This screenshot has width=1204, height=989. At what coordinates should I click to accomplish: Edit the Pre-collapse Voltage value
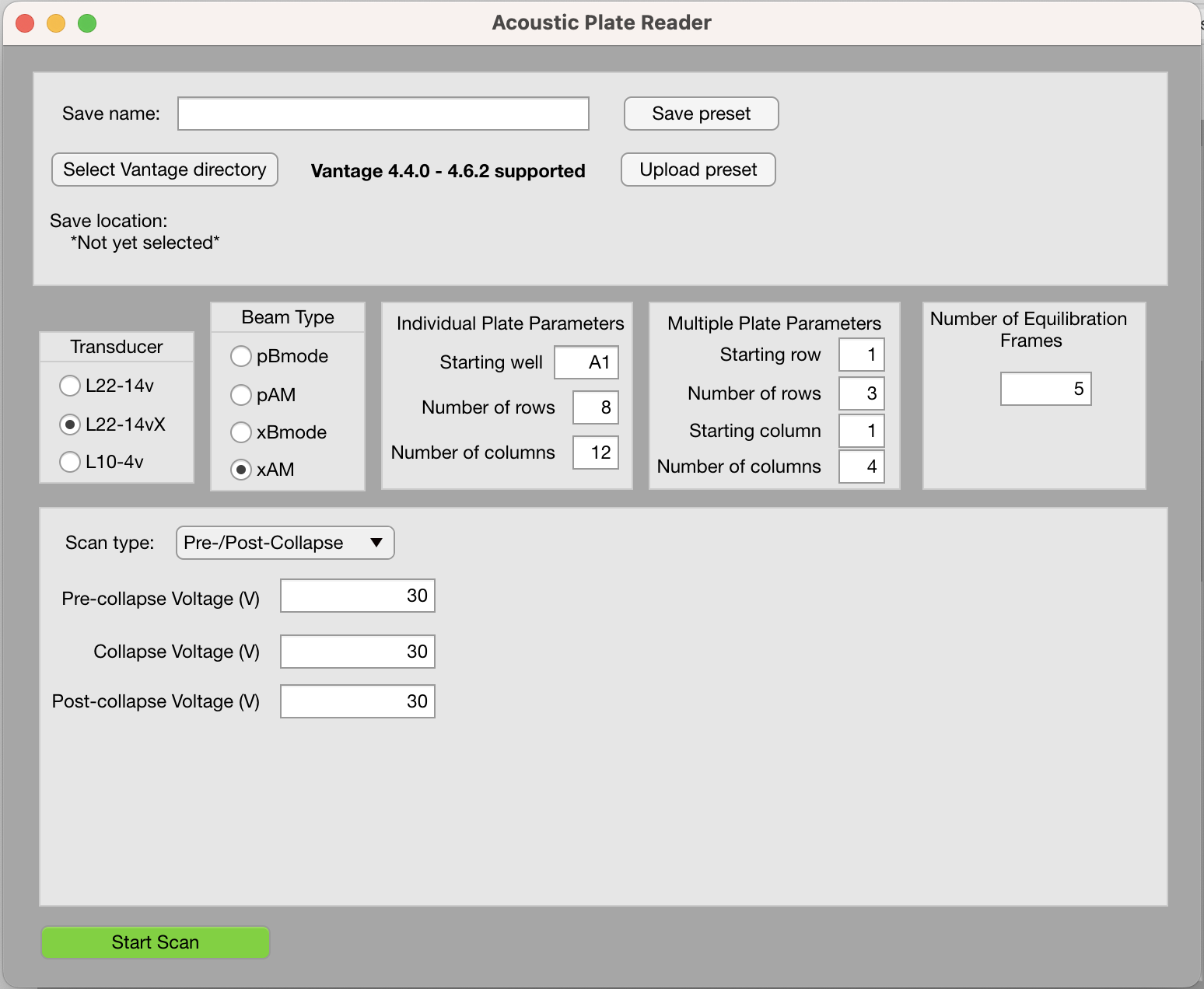(357, 596)
